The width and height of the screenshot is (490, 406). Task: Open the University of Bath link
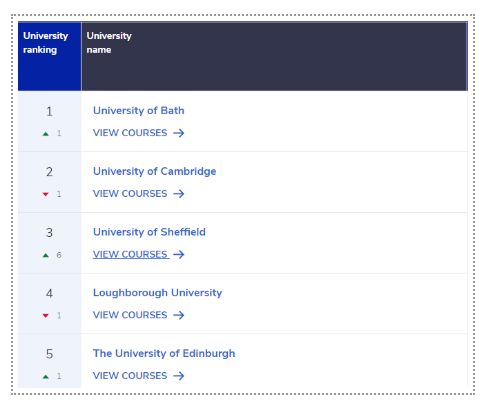[x=139, y=110]
